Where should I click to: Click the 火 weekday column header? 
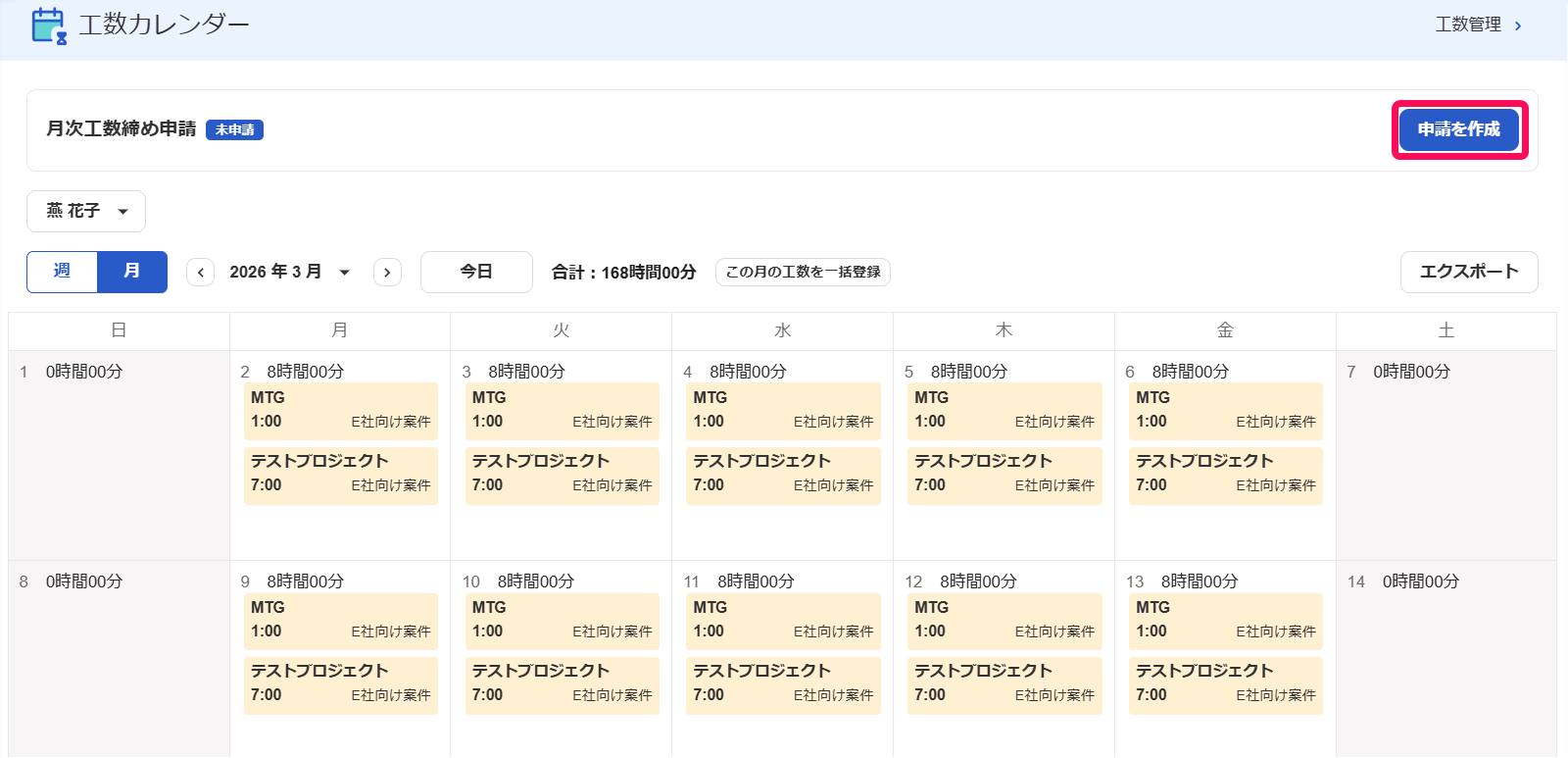tap(562, 330)
